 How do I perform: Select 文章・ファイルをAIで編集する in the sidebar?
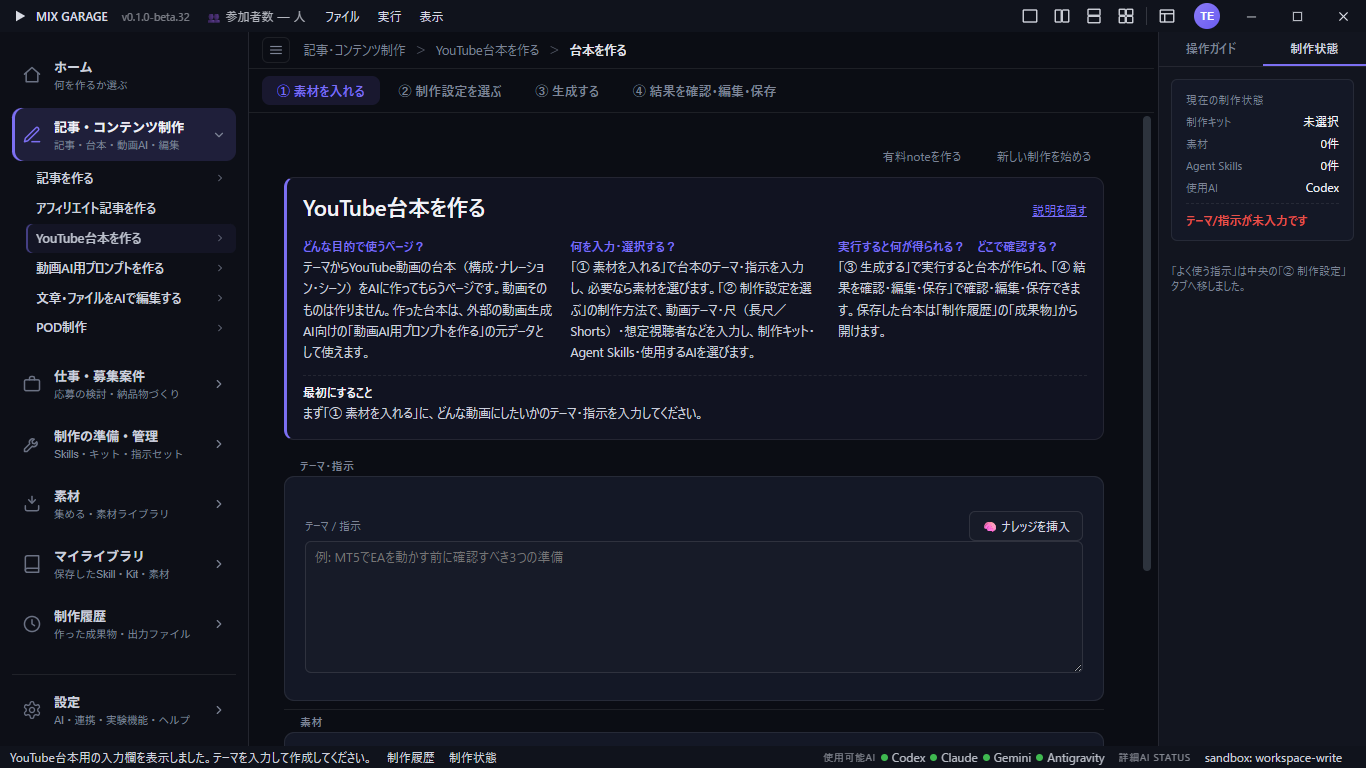coord(109,298)
